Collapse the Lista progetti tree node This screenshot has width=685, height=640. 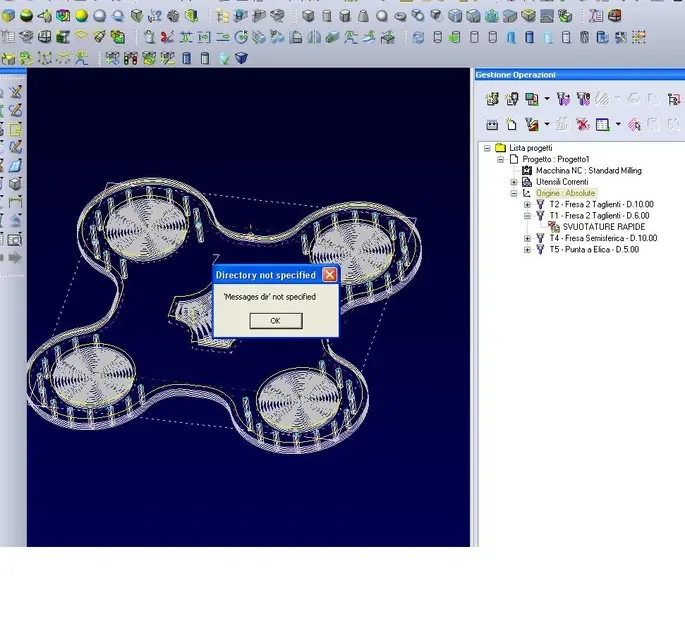487,148
